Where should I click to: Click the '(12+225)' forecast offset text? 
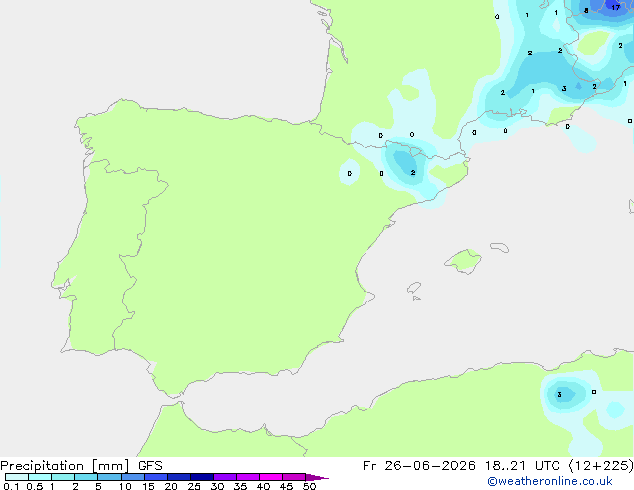[601, 466]
